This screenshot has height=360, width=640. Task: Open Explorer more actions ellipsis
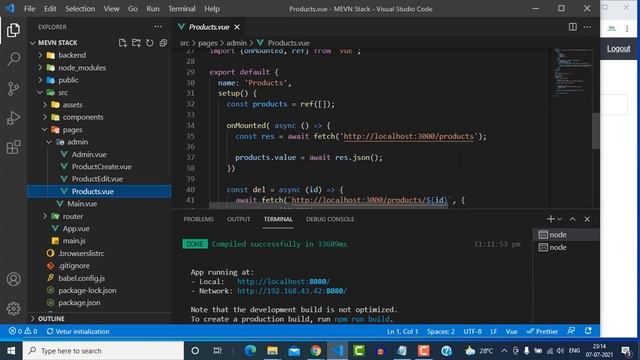click(158, 27)
